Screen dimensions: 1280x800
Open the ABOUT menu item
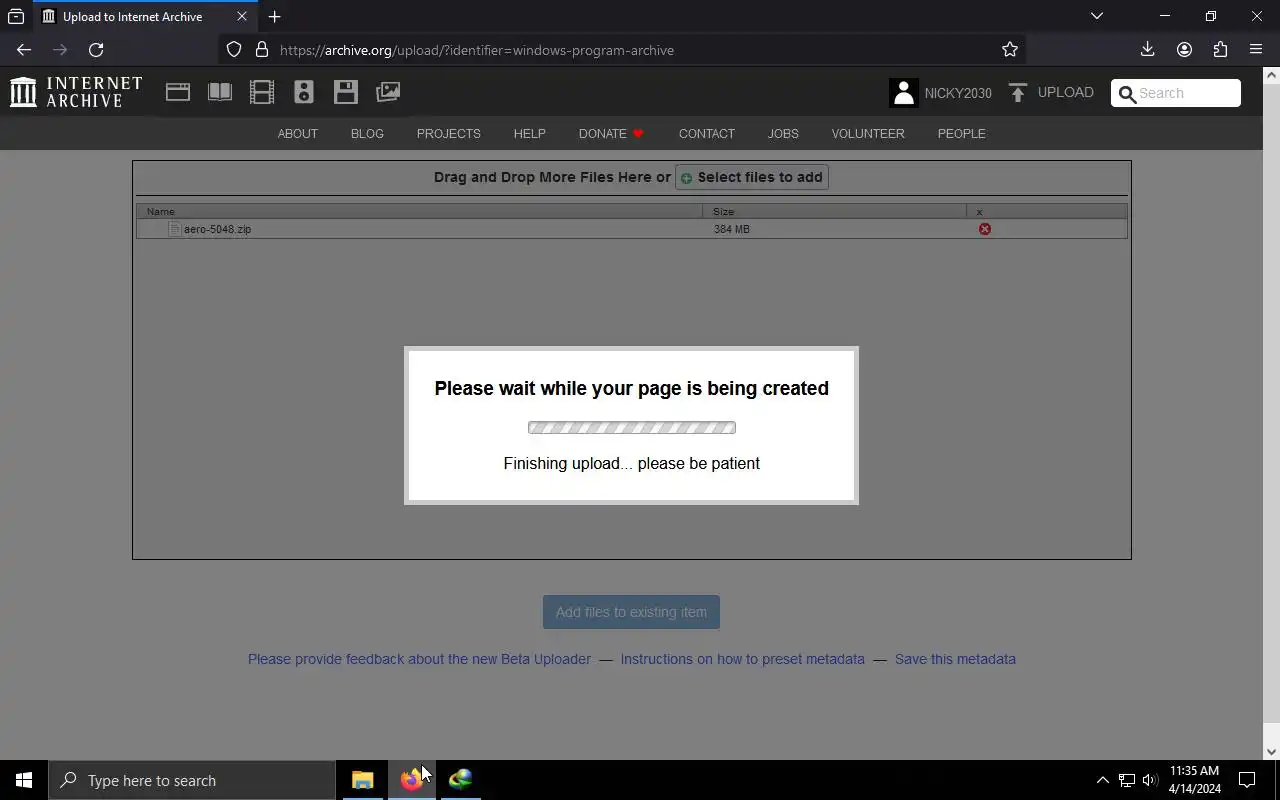(297, 133)
